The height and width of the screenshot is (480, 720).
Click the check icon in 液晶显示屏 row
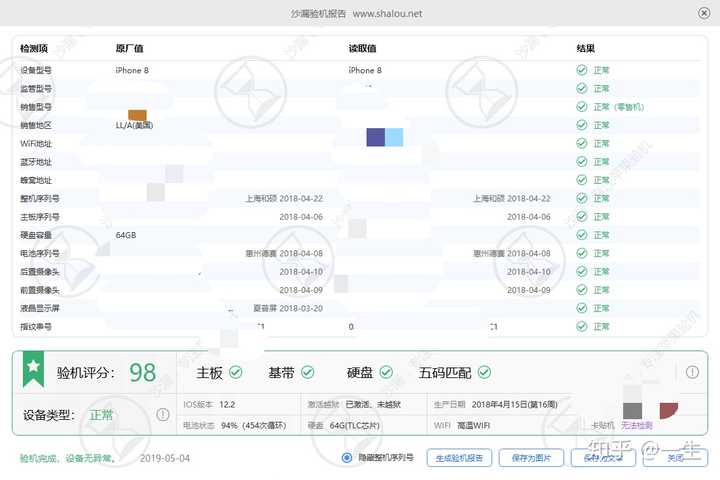pyautogui.click(x=581, y=308)
